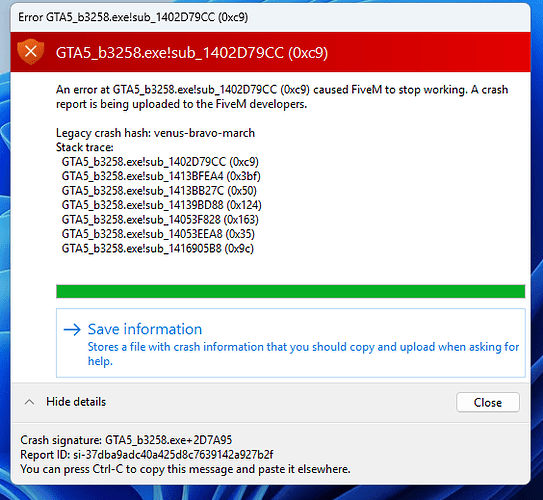This screenshot has height=500, width=543.
Task: Click the crash description paragraph text
Action: coord(282,97)
